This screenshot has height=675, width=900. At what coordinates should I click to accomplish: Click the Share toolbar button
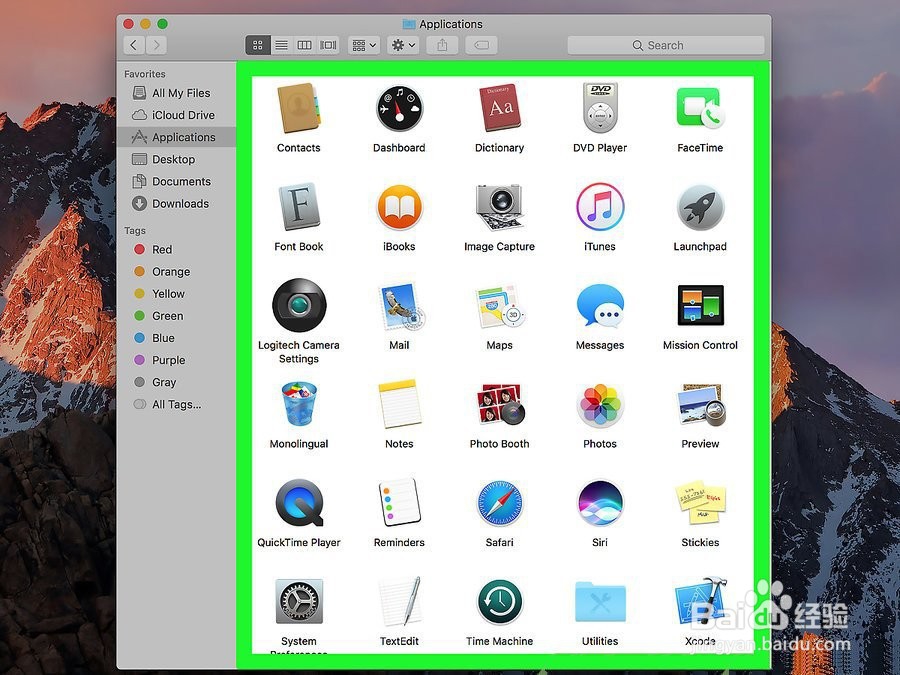(442, 45)
